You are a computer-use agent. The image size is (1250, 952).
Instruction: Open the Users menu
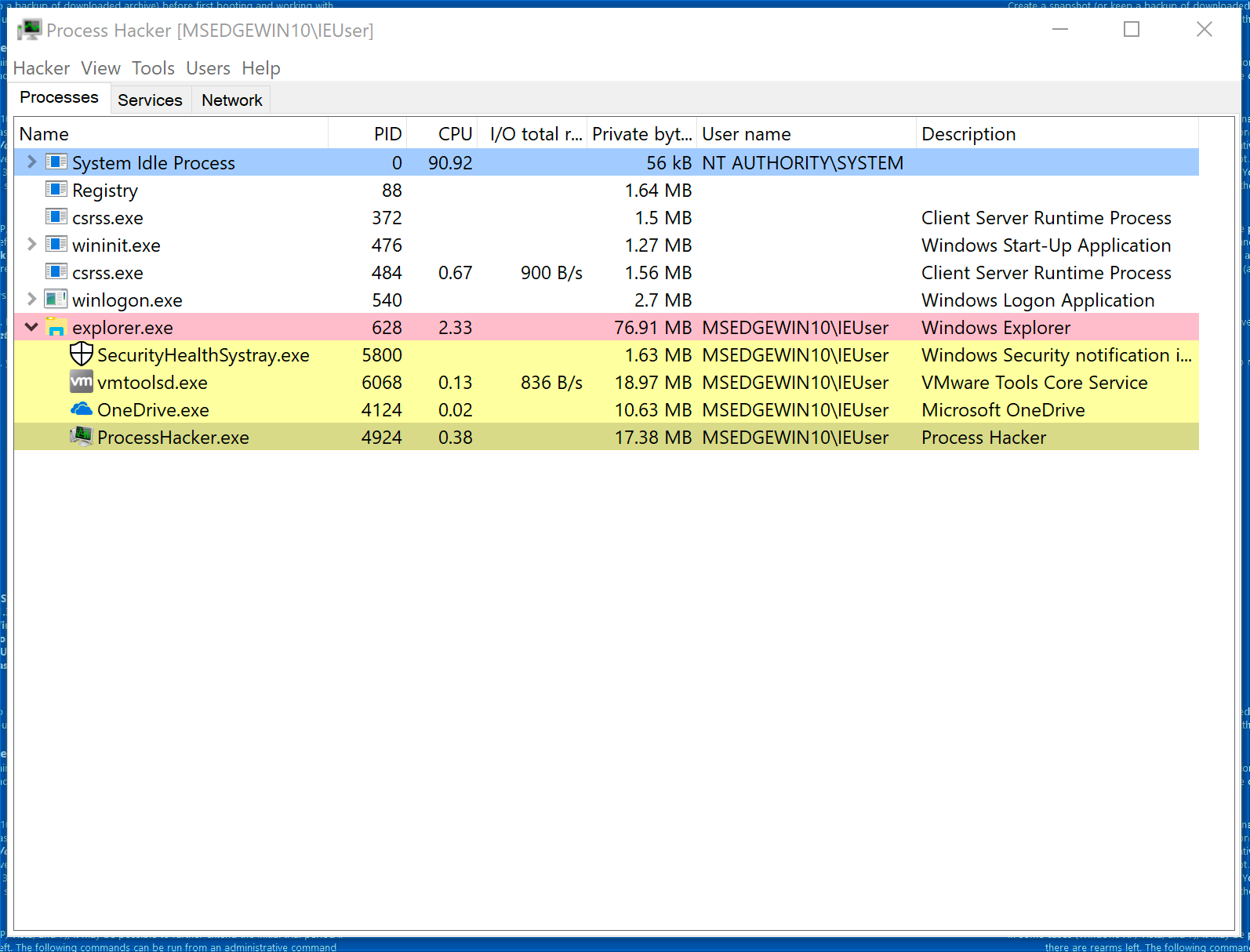208,68
